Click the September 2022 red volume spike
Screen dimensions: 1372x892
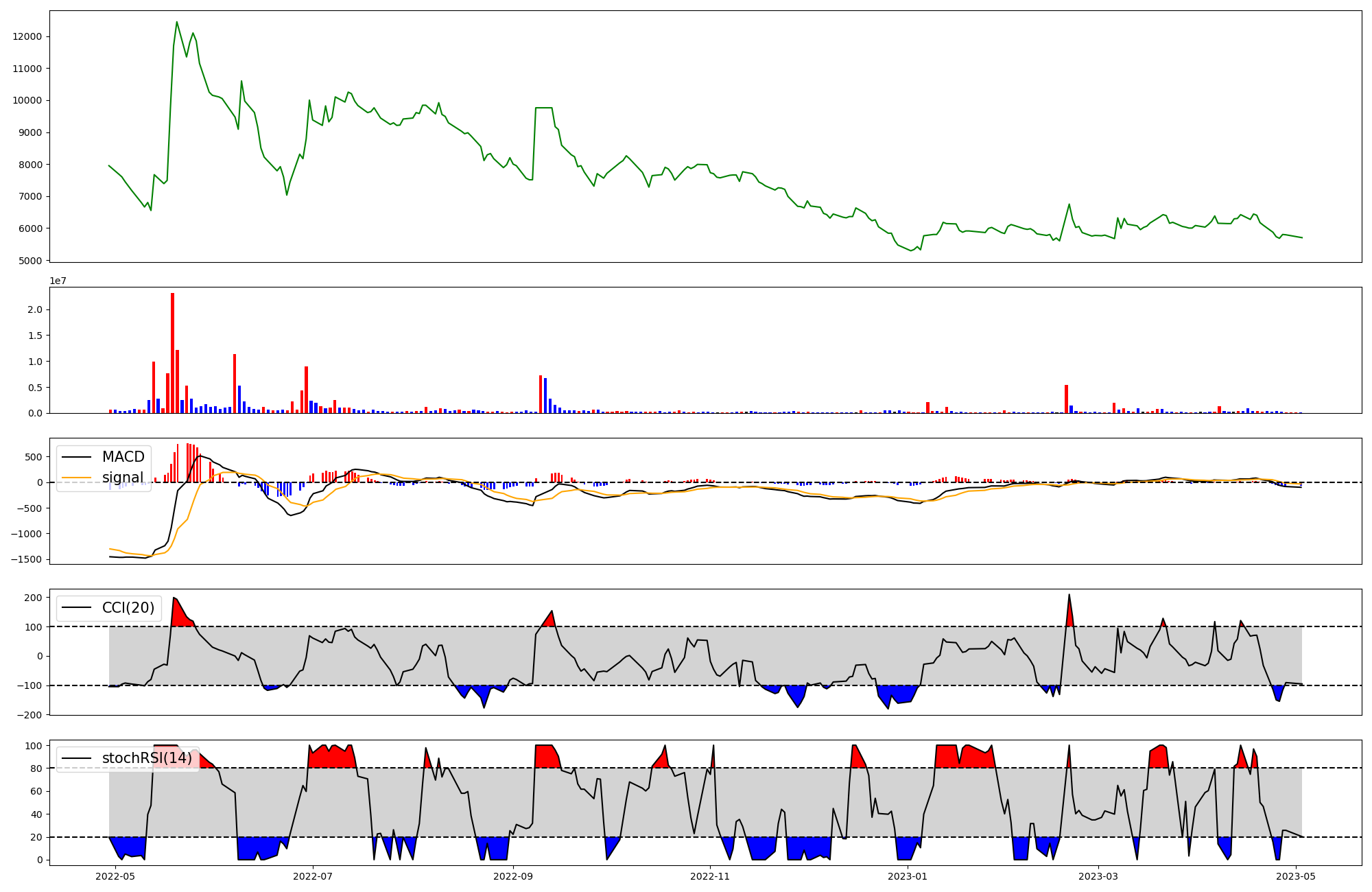tap(541, 395)
